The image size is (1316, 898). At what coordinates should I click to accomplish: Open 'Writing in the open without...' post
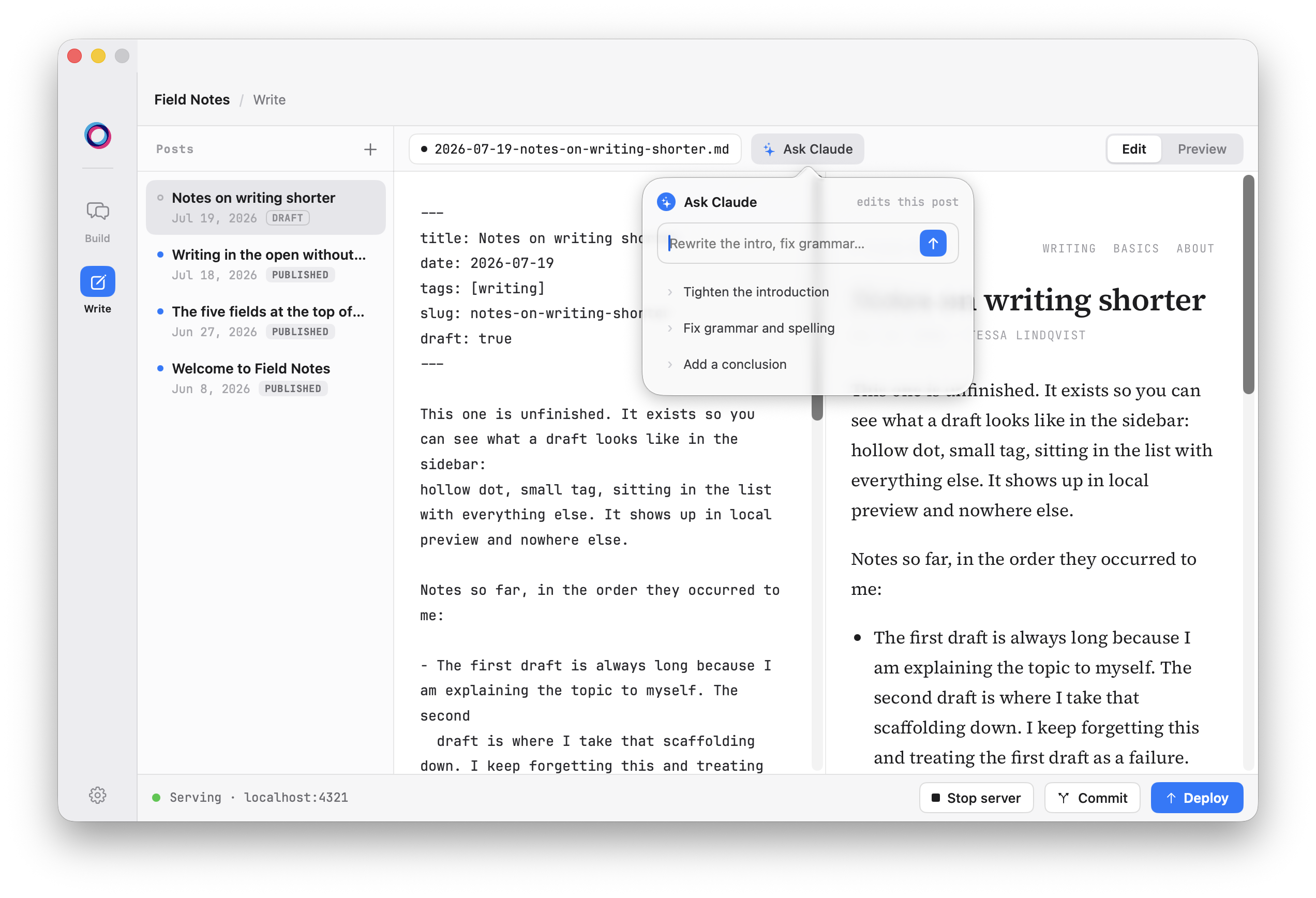tap(265, 264)
